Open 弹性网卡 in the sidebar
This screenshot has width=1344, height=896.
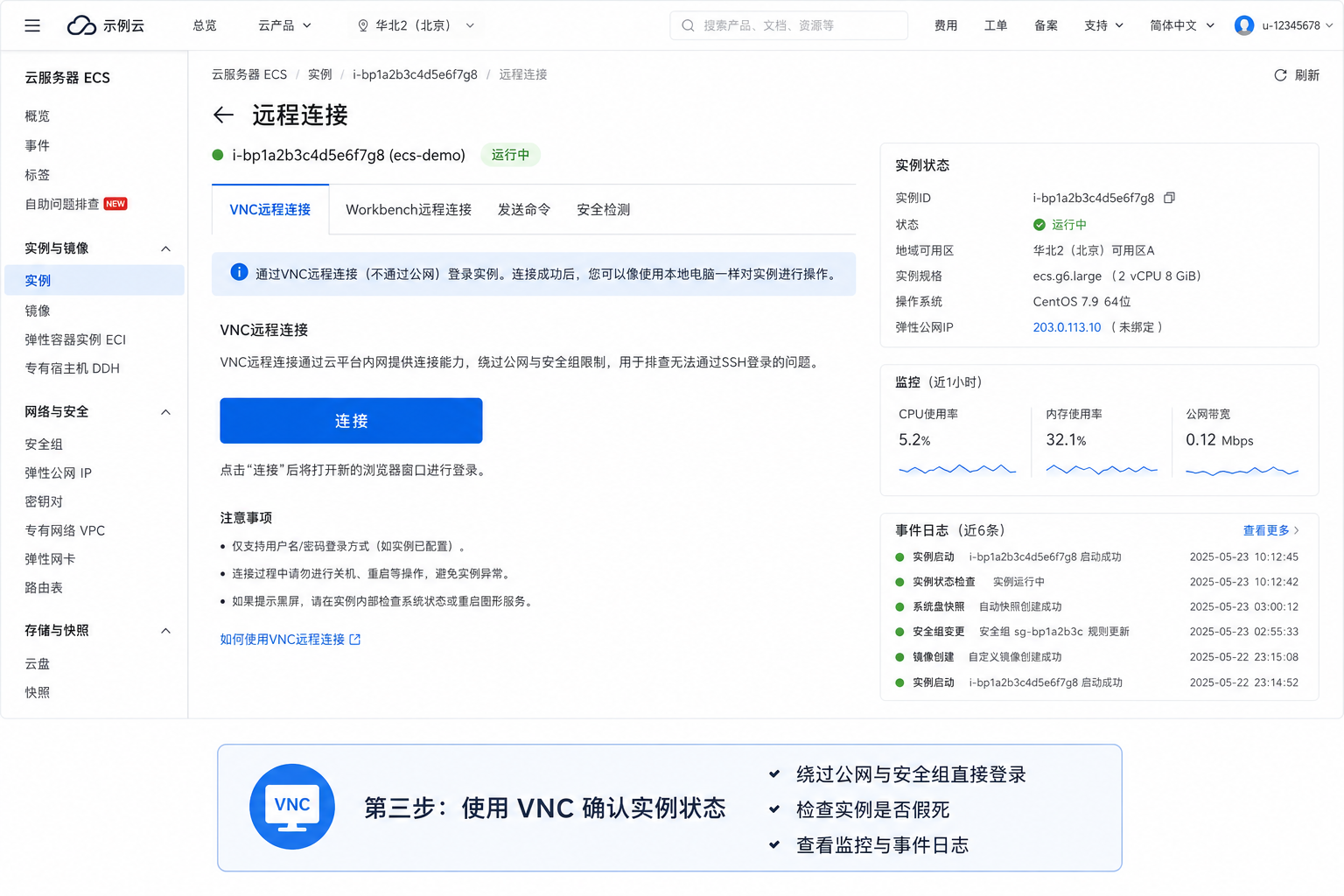pos(50,559)
